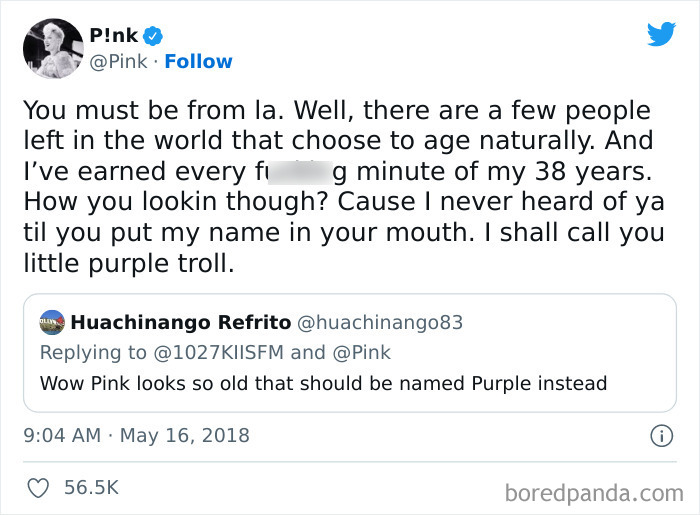
Task: Click the main tweet text starting "You must be"
Action: (x=336, y=110)
